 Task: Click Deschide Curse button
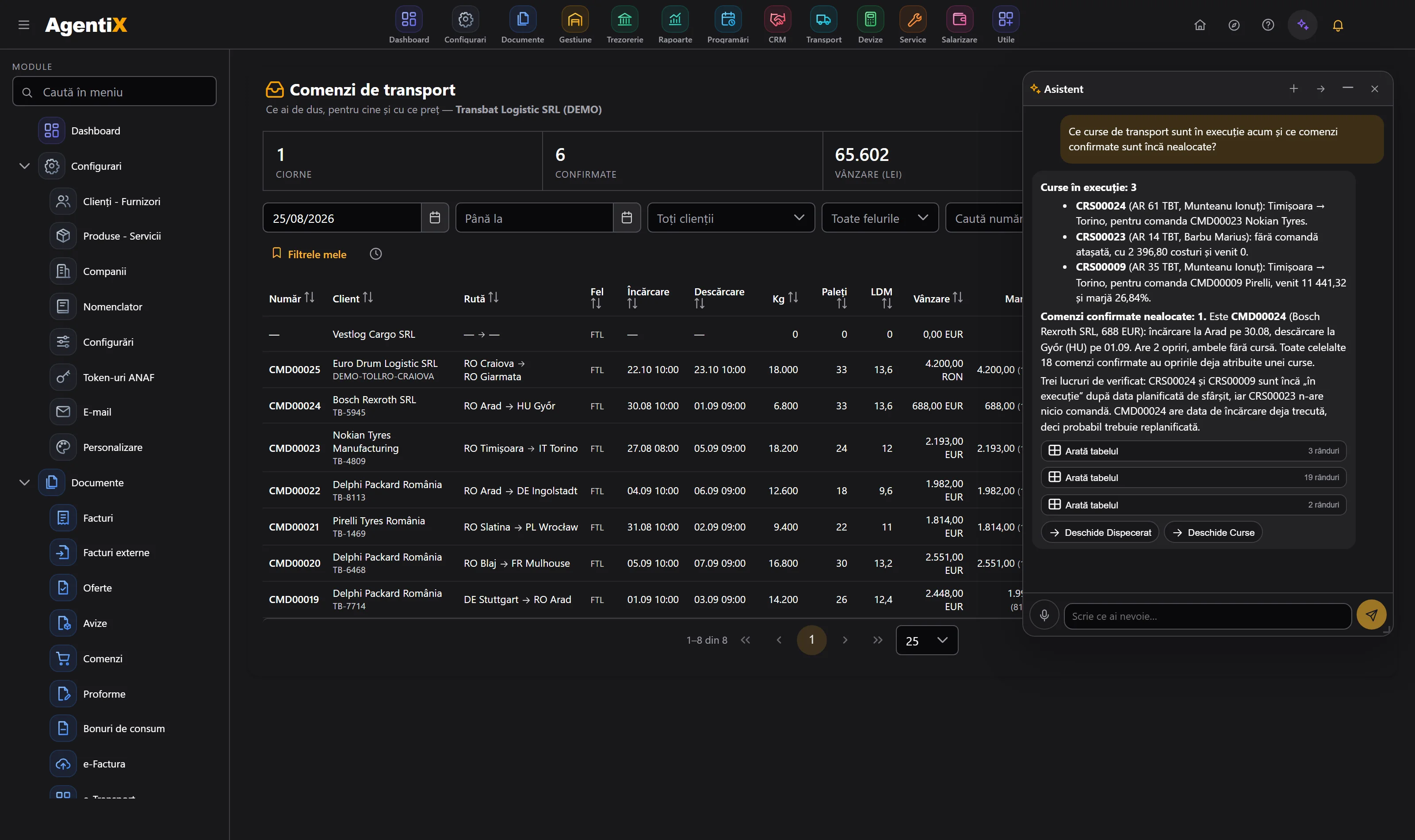click(1213, 532)
